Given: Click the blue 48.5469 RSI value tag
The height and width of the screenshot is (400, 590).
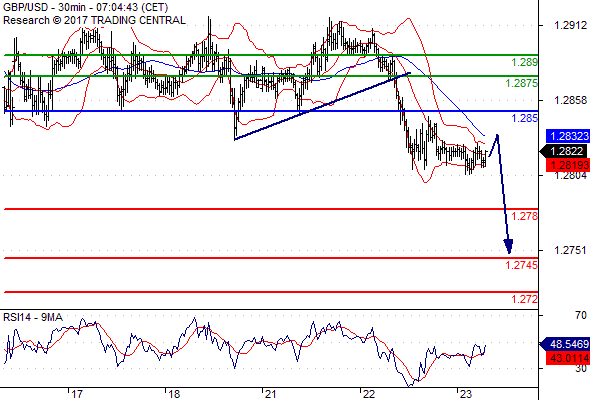Looking at the screenshot, I should (565, 344).
